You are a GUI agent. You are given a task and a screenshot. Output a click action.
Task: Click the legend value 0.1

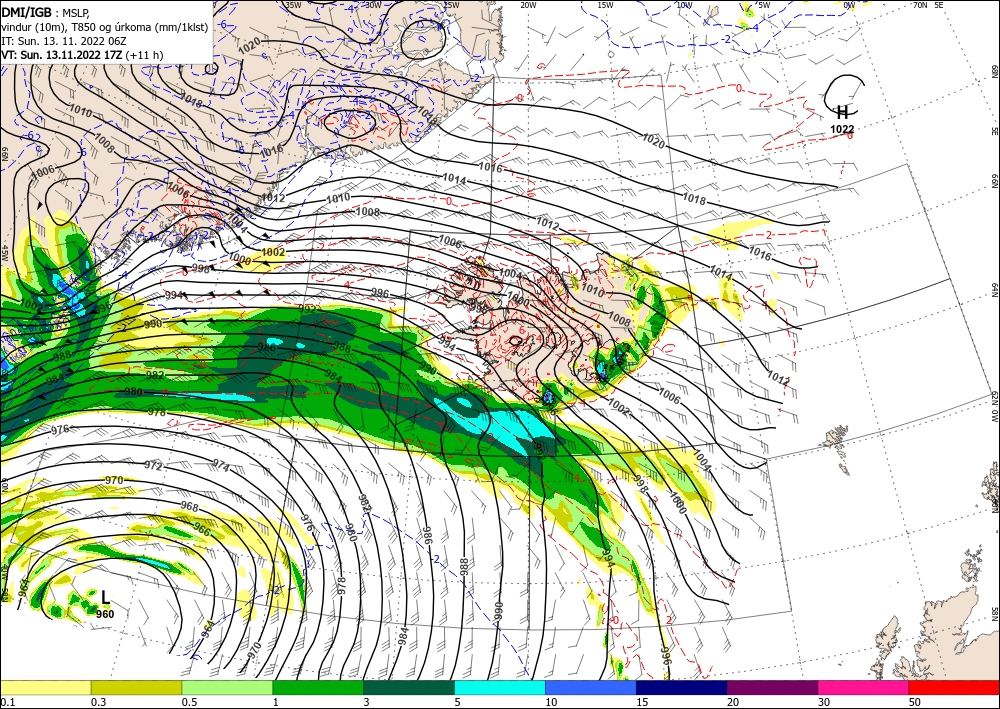point(7,702)
